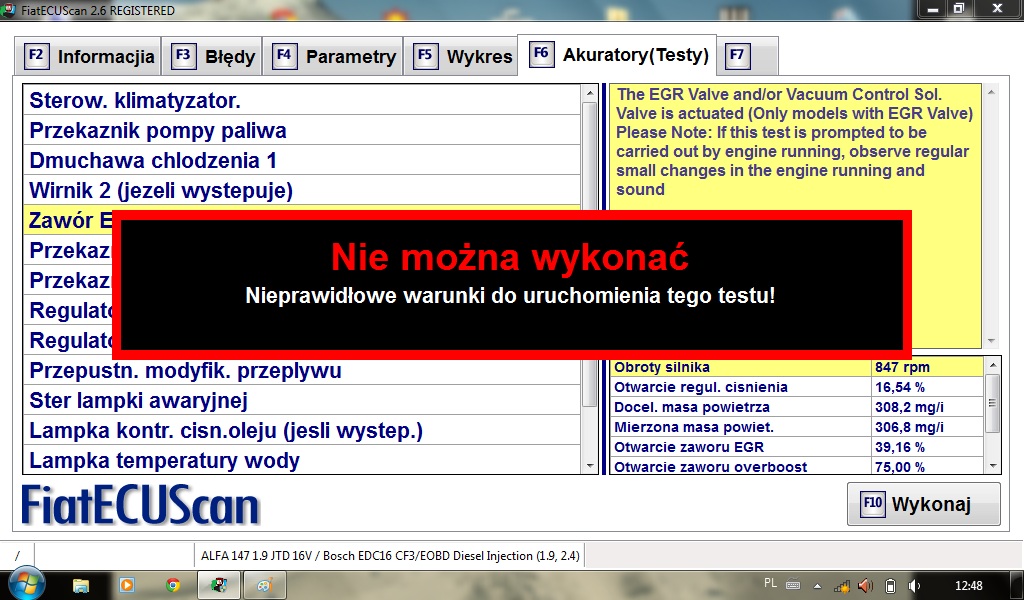The height and width of the screenshot is (600, 1024).
Task: Click the orange speaker volume tray icon
Action: point(865,585)
